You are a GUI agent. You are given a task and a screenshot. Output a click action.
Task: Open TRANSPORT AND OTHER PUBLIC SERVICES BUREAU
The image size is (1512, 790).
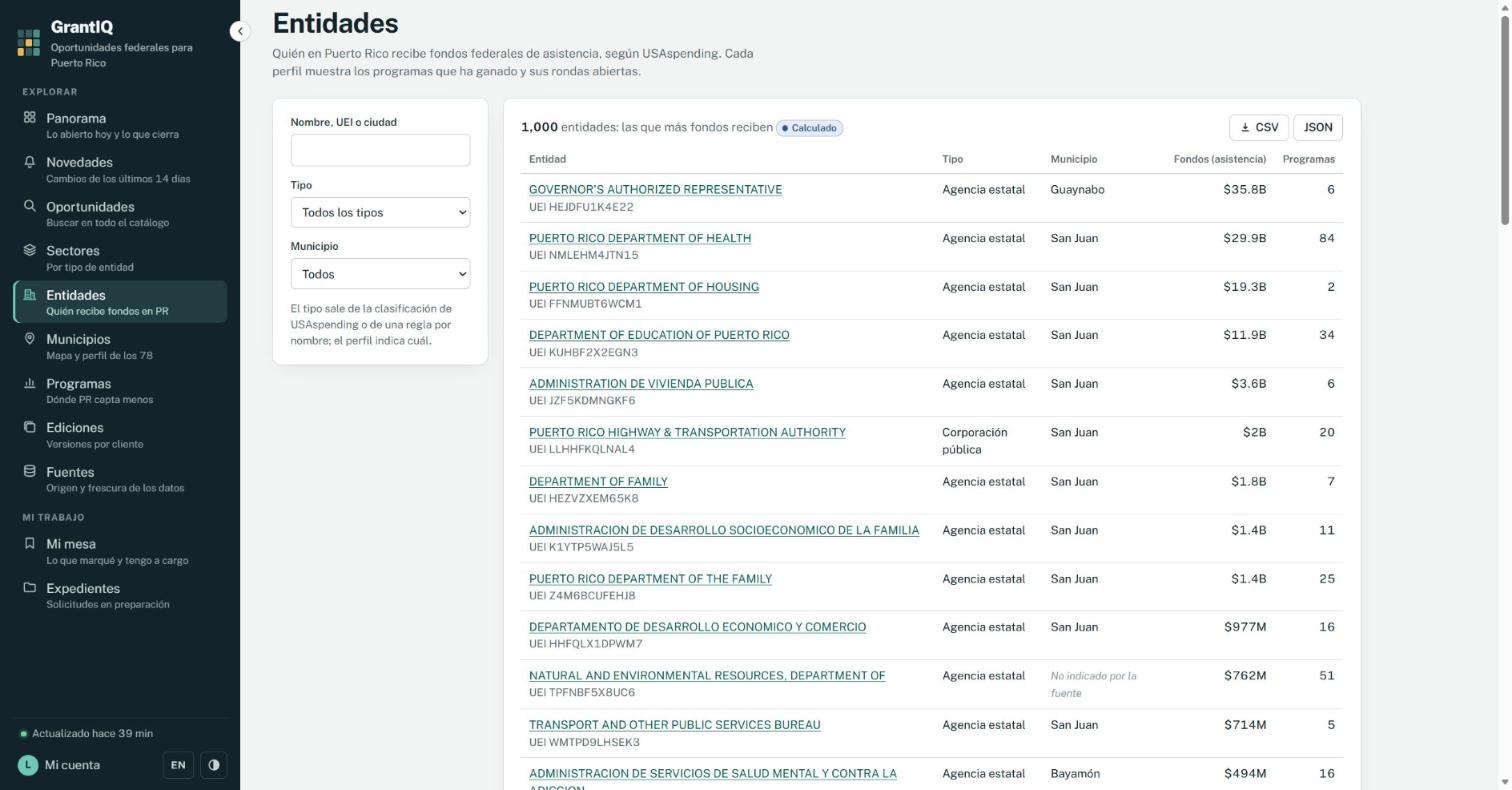point(675,725)
